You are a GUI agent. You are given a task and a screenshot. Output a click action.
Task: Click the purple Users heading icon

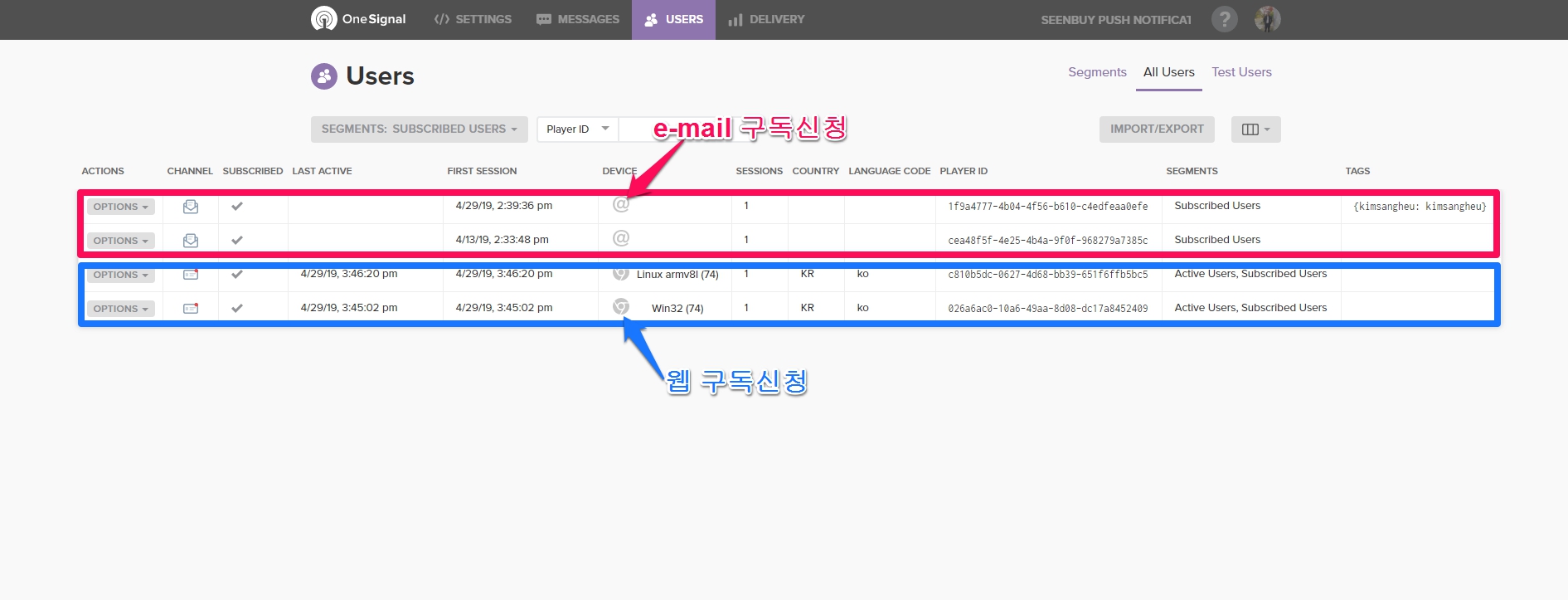324,76
